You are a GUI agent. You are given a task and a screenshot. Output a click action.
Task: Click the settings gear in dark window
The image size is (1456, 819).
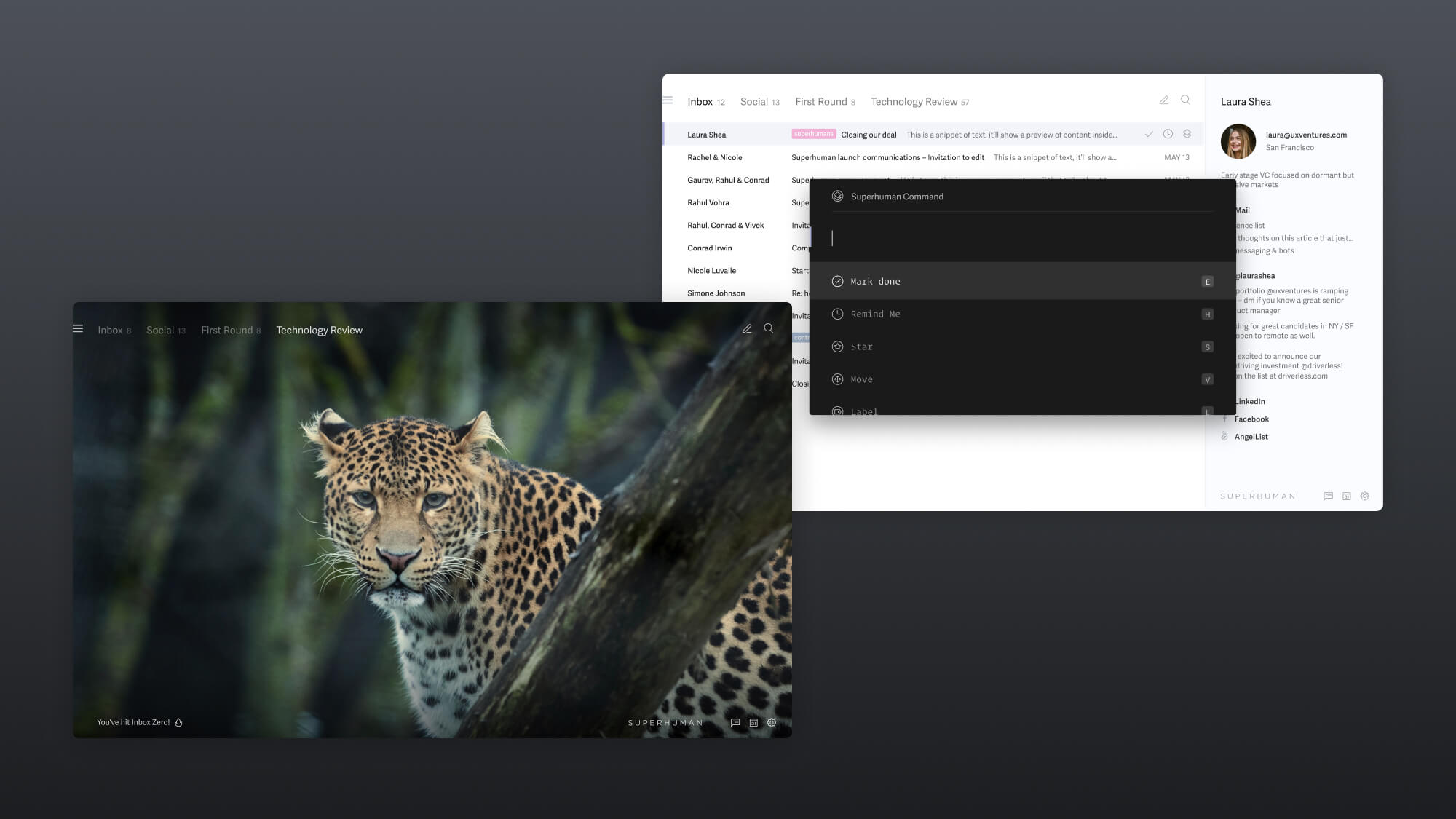pos(772,723)
